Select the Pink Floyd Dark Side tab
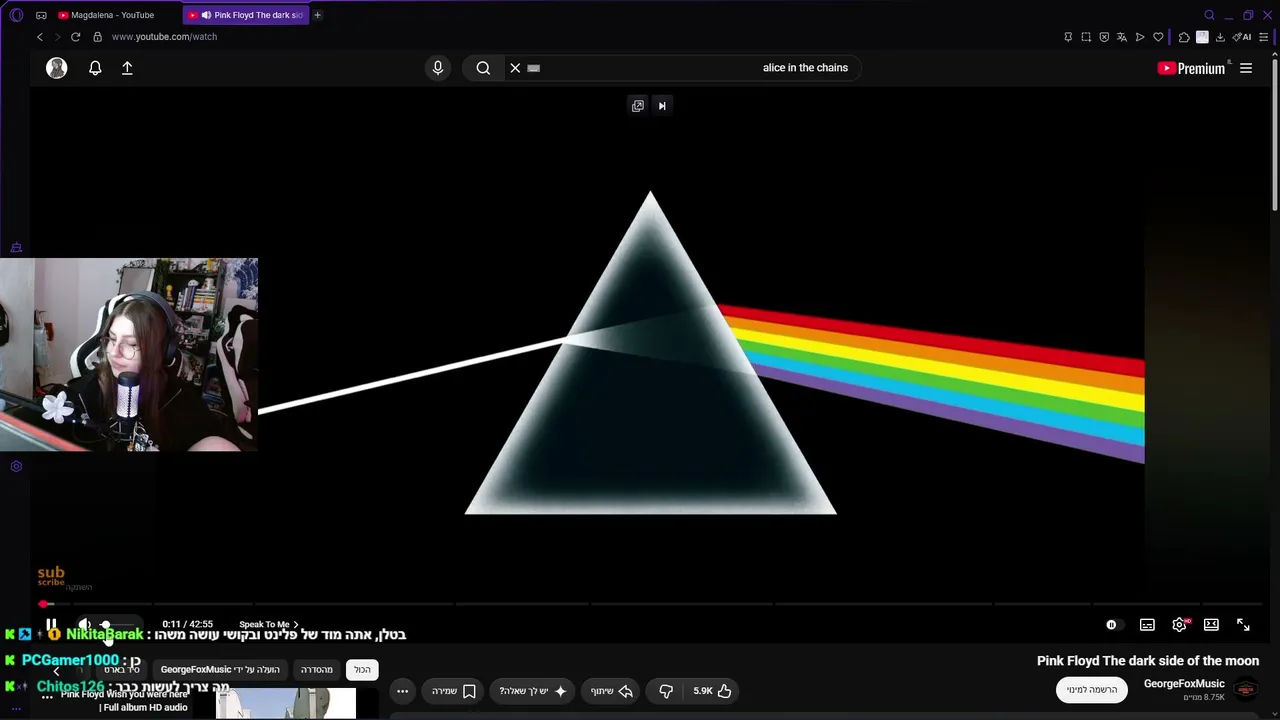This screenshot has height=720, width=1280. pyautogui.click(x=246, y=15)
